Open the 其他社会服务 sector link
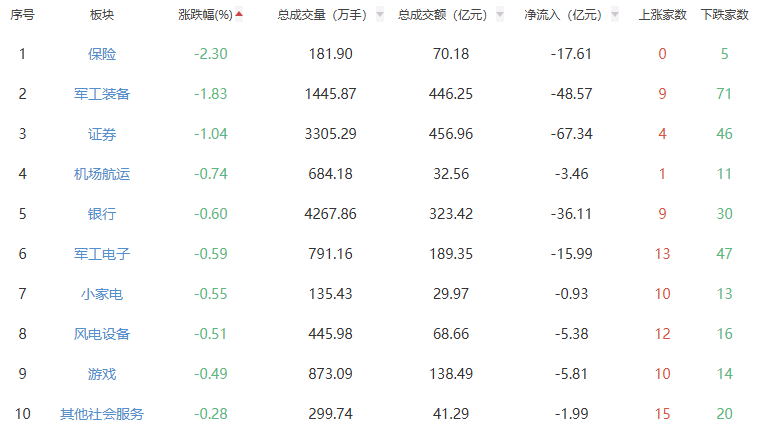761x433 pixels. coord(102,414)
